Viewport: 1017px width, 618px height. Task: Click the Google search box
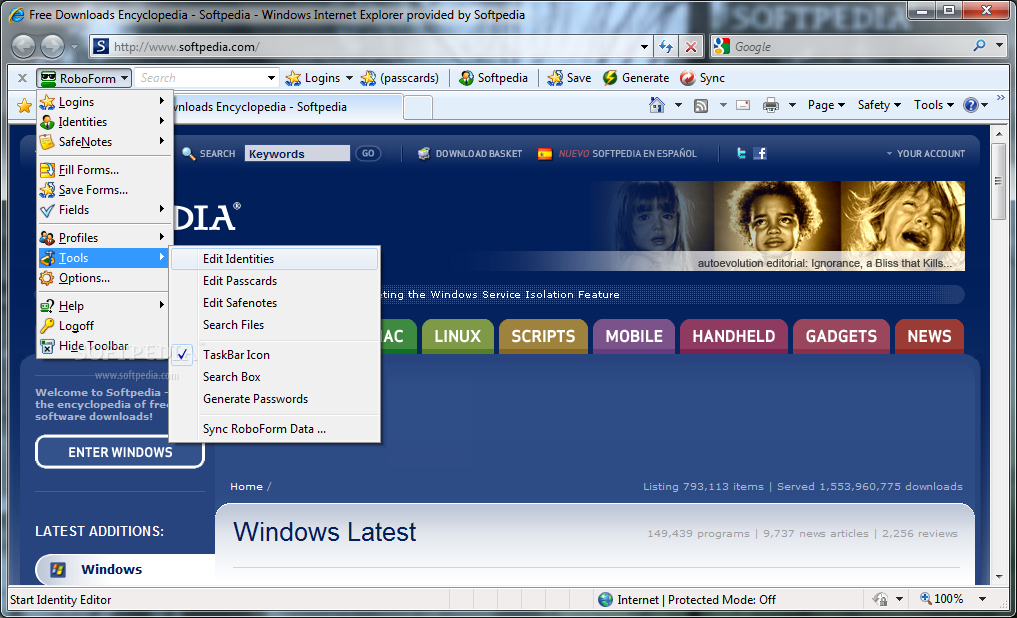[x=850, y=47]
